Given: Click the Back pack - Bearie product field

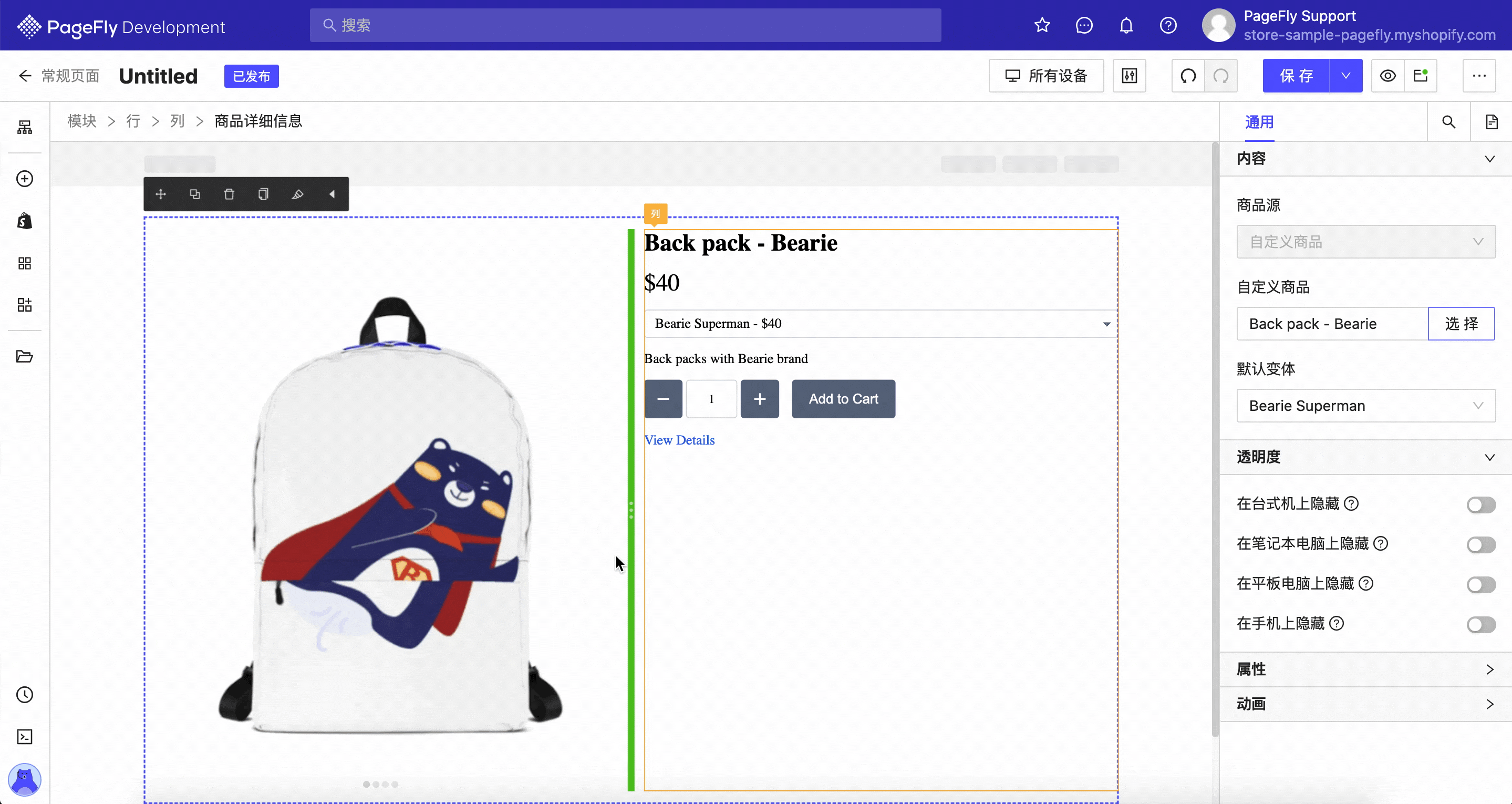Looking at the screenshot, I should pyautogui.click(x=1332, y=324).
